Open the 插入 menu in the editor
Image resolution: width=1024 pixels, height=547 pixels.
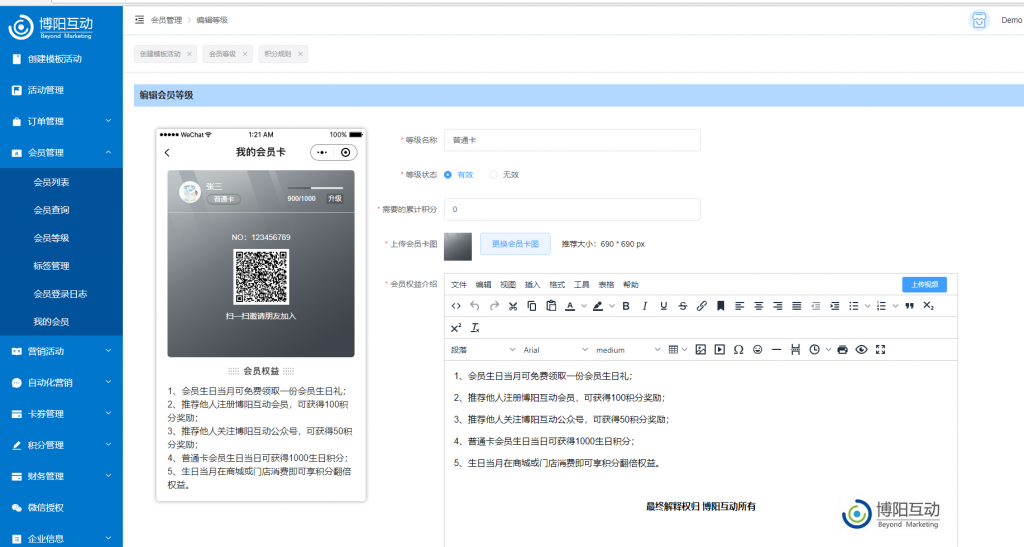[x=533, y=285]
